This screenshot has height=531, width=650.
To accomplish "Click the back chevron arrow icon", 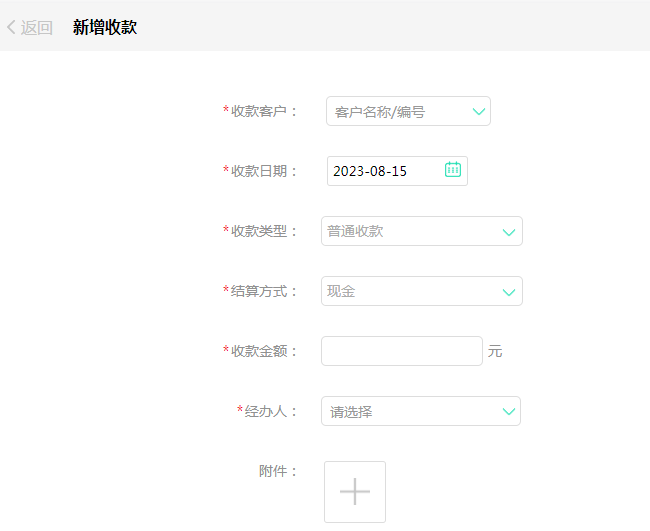I will click(x=11, y=28).
